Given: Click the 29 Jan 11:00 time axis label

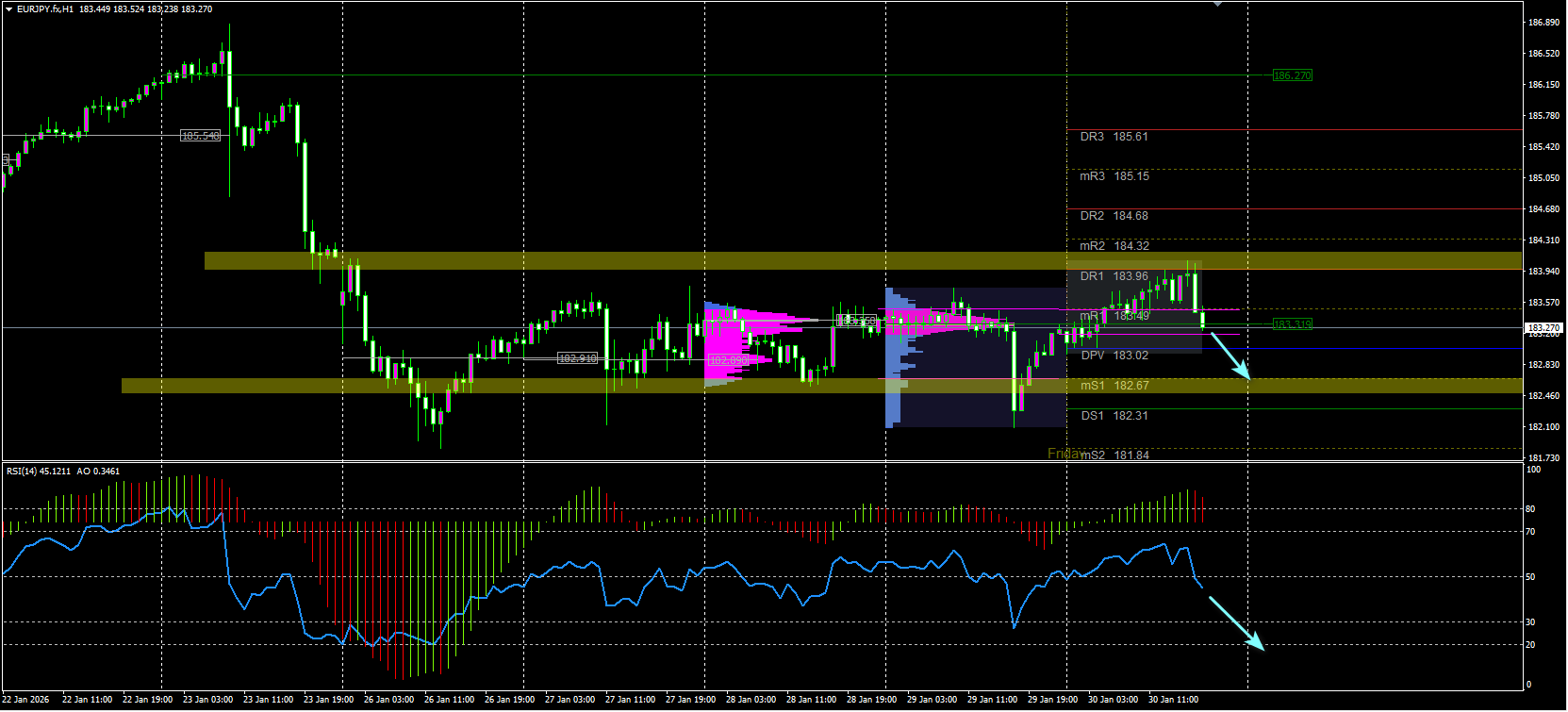Looking at the screenshot, I should pyautogui.click(x=992, y=700).
